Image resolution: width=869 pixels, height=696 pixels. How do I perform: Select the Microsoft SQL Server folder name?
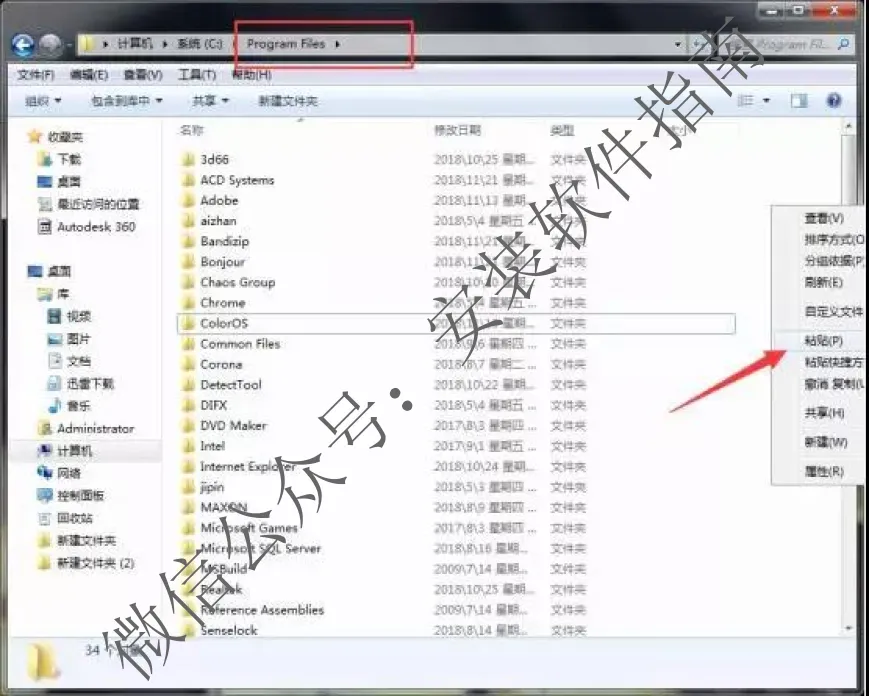260,549
